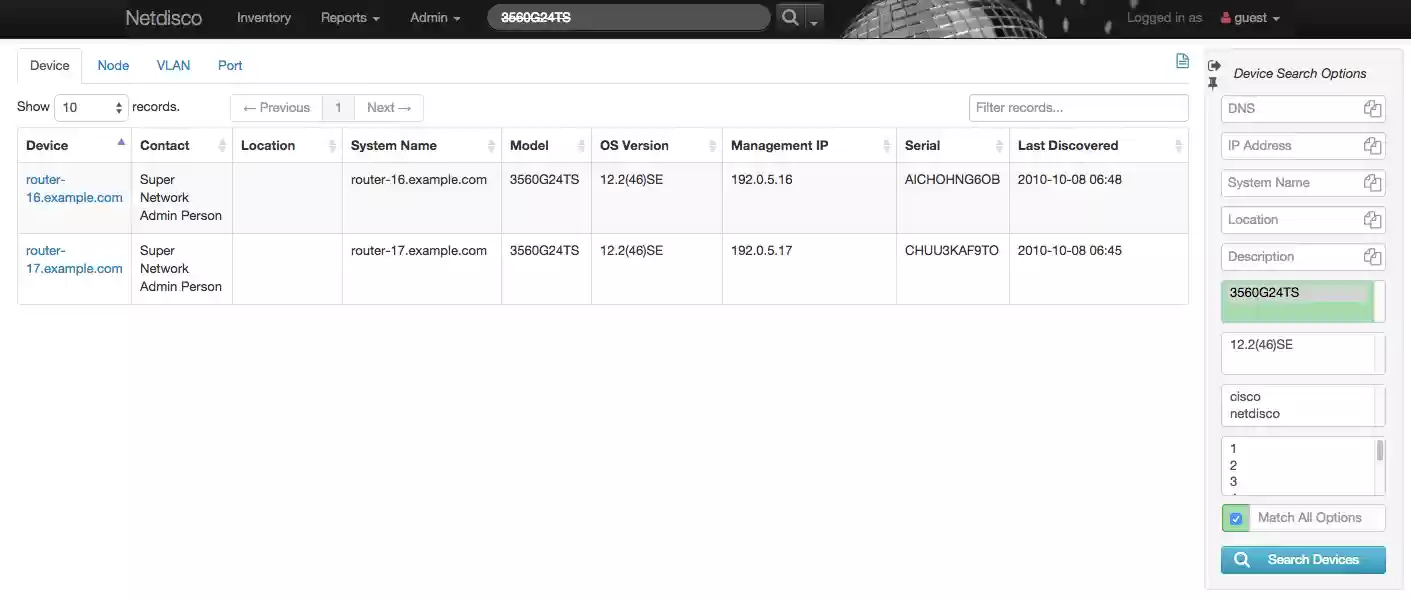Viewport: 1411px width, 602px height.
Task: Click the copy icon in the Description field
Action: tap(1372, 256)
